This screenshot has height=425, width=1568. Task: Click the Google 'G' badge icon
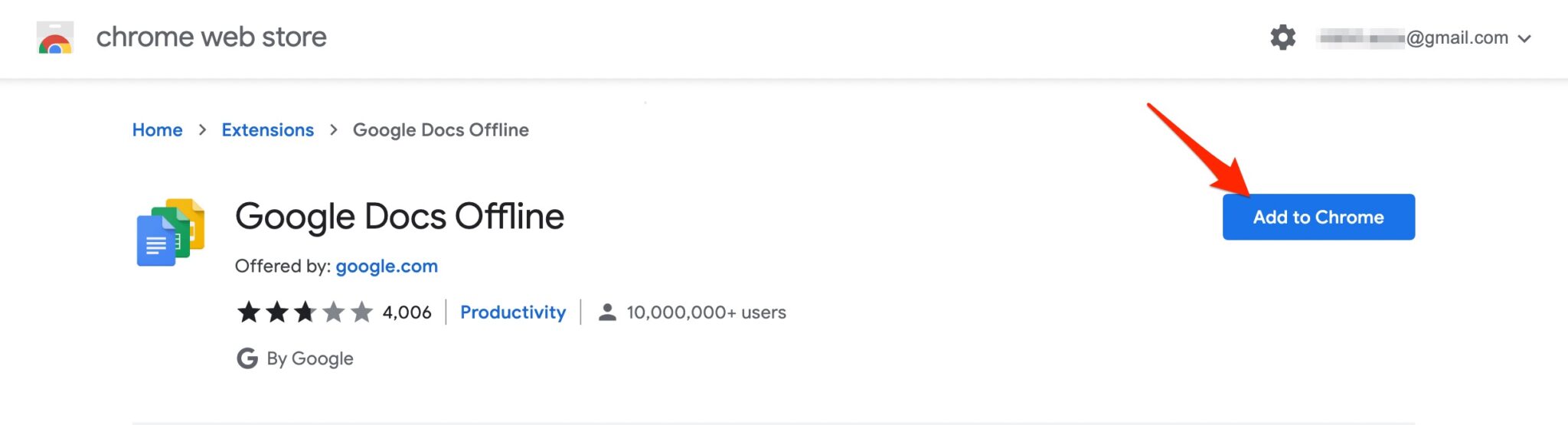247,358
